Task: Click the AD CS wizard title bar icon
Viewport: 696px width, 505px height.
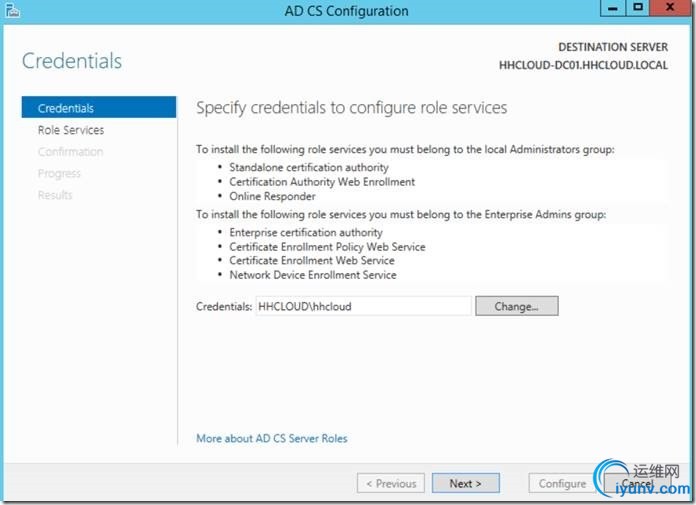Action: [x=12, y=11]
